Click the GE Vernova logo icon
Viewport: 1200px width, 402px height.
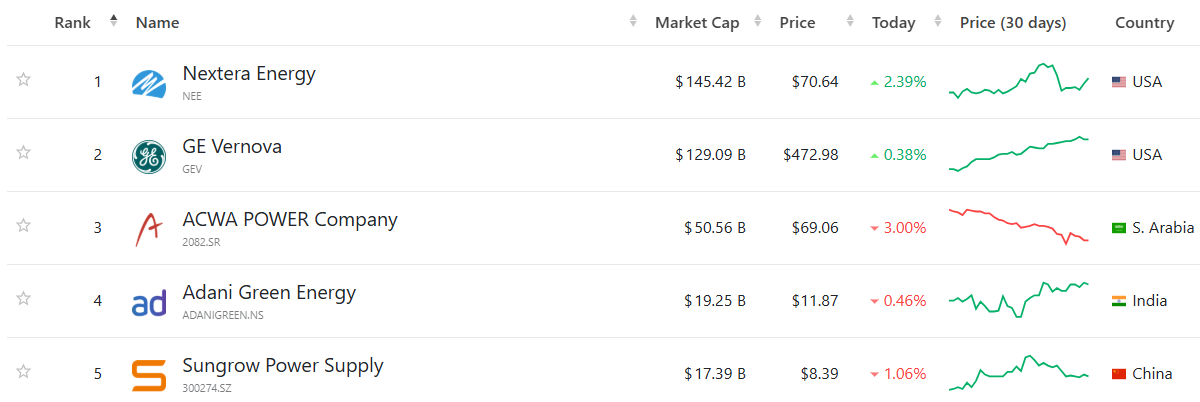pyautogui.click(x=149, y=156)
